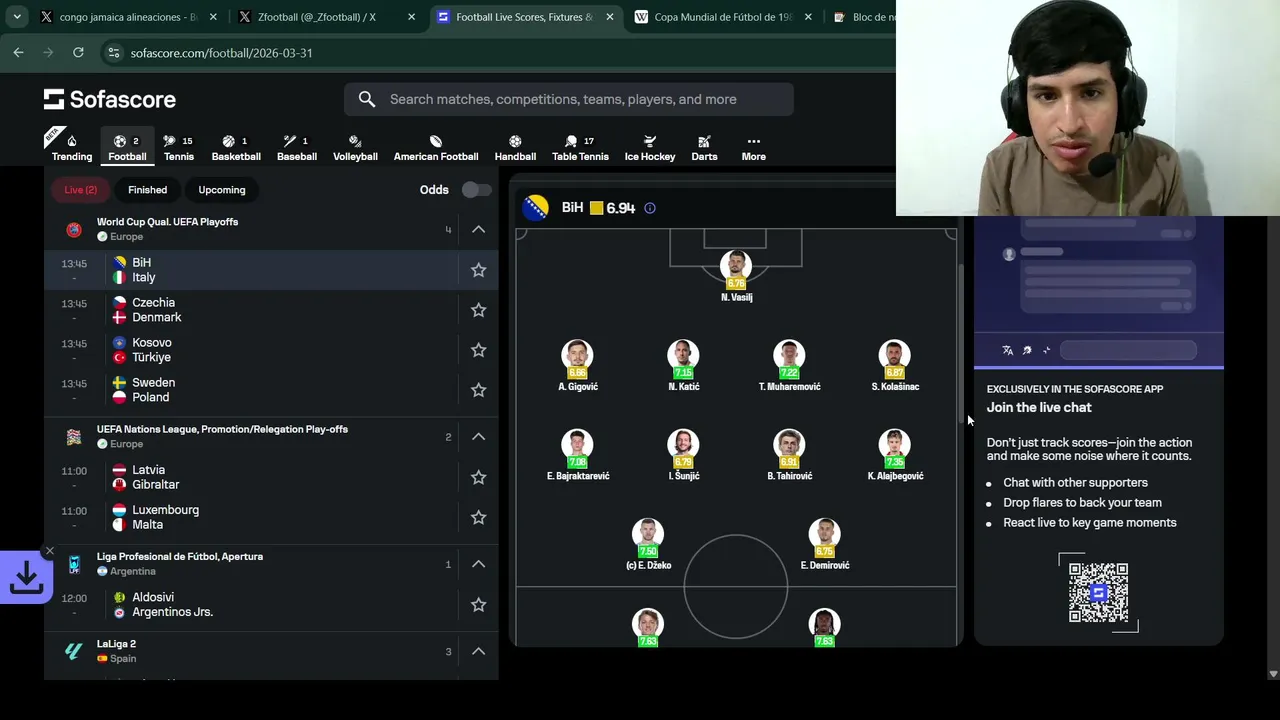Focus the search matches input field
1280x720 pixels.
[x=569, y=99]
